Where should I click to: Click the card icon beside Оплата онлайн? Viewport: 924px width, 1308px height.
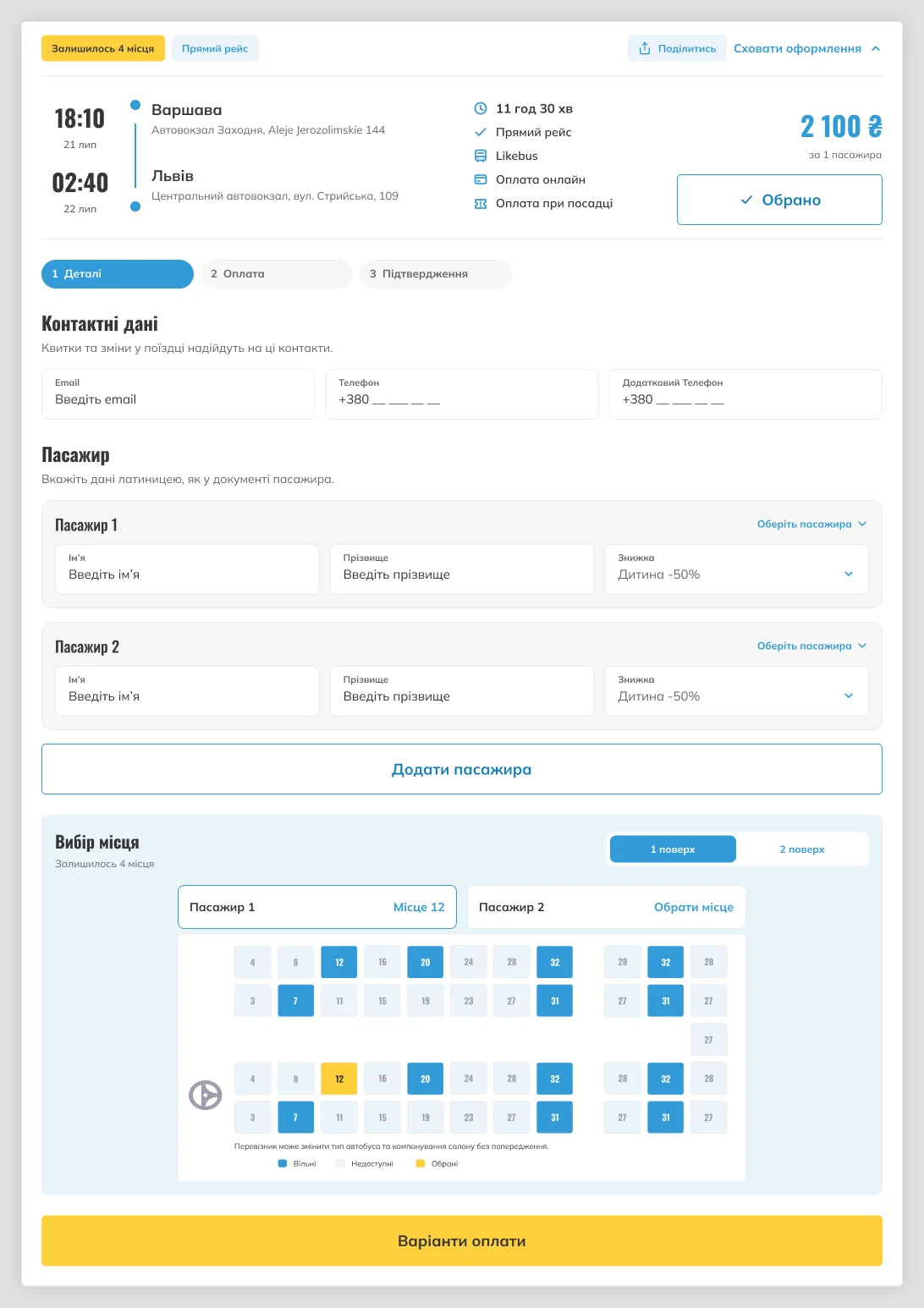coord(481,179)
